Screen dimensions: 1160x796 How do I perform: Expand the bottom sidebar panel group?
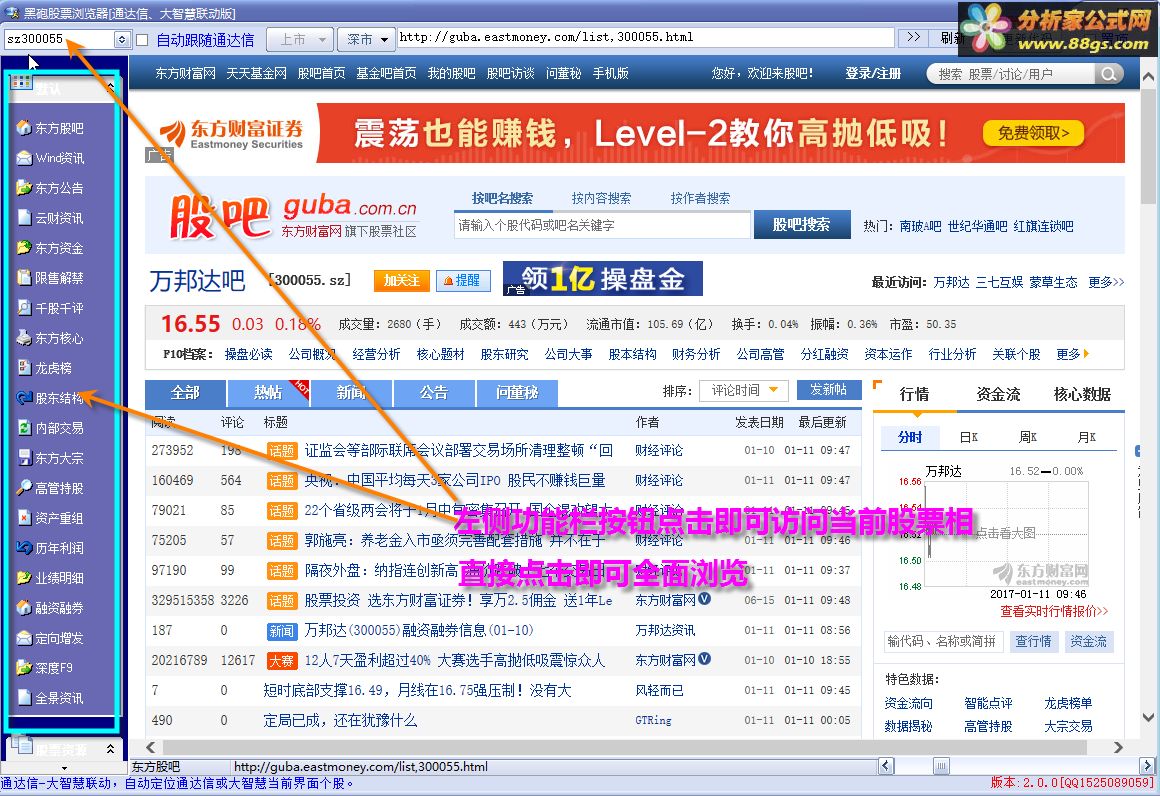click(x=110, y=749)
